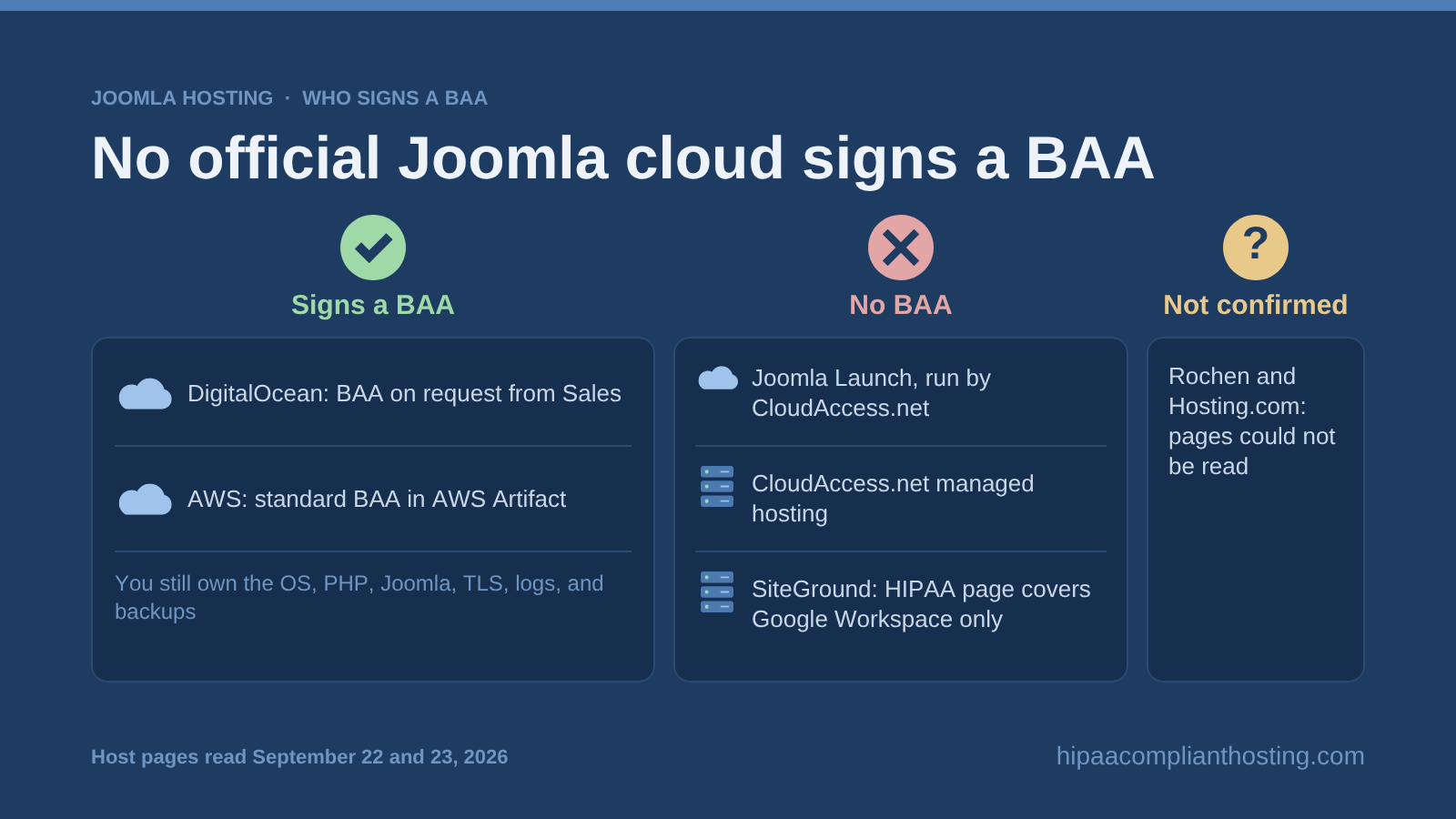The width and height of the screenshot is (1456, 819).
Task: Click the yellow question mark icon
Action: coord(1256,248)
